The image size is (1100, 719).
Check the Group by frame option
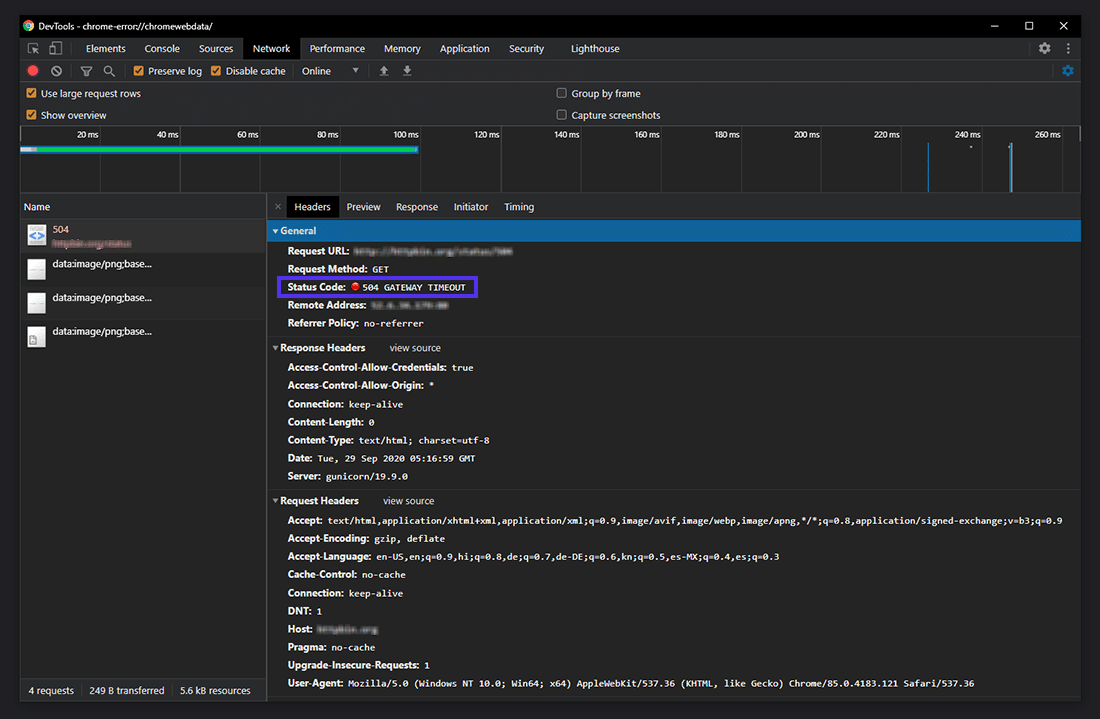pyautogui.click(x=561, y=92)
